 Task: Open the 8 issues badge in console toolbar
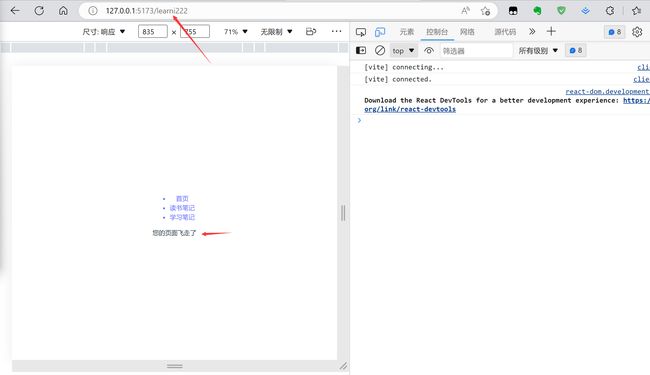pyautogui.click(x=576, y=51)
